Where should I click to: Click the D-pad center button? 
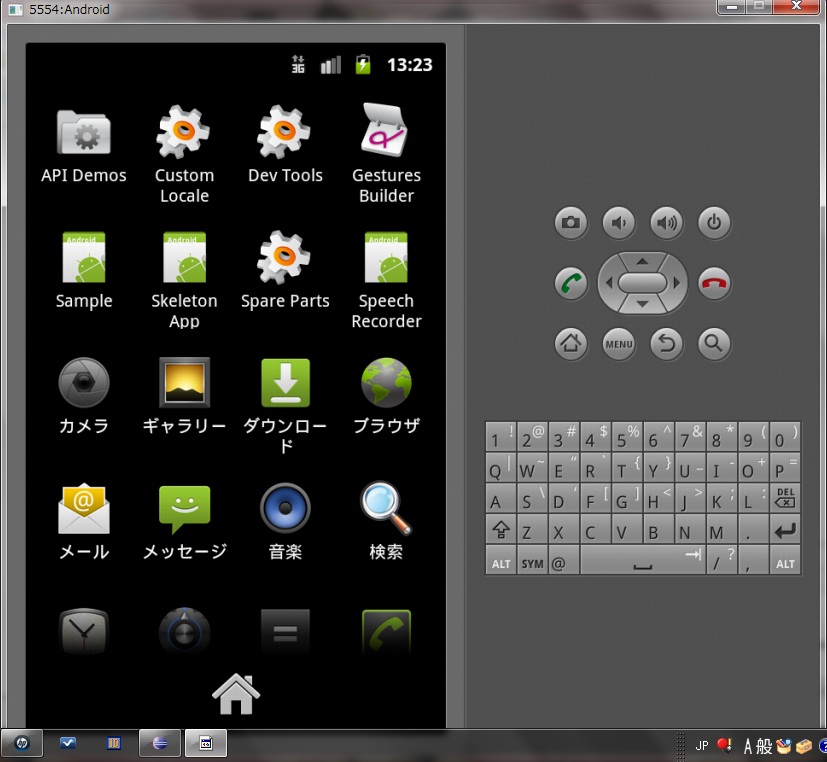coord(642,283)
